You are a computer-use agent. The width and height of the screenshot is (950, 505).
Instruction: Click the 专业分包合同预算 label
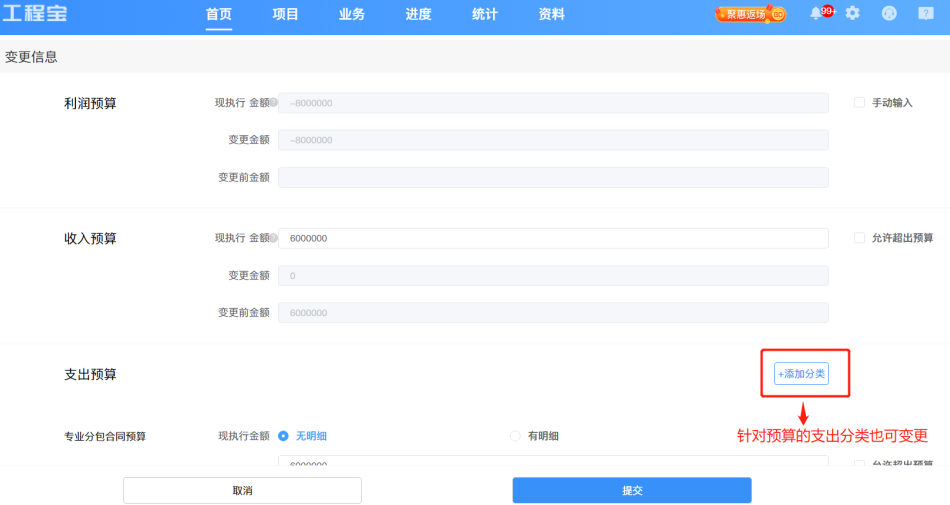[105, 437]
